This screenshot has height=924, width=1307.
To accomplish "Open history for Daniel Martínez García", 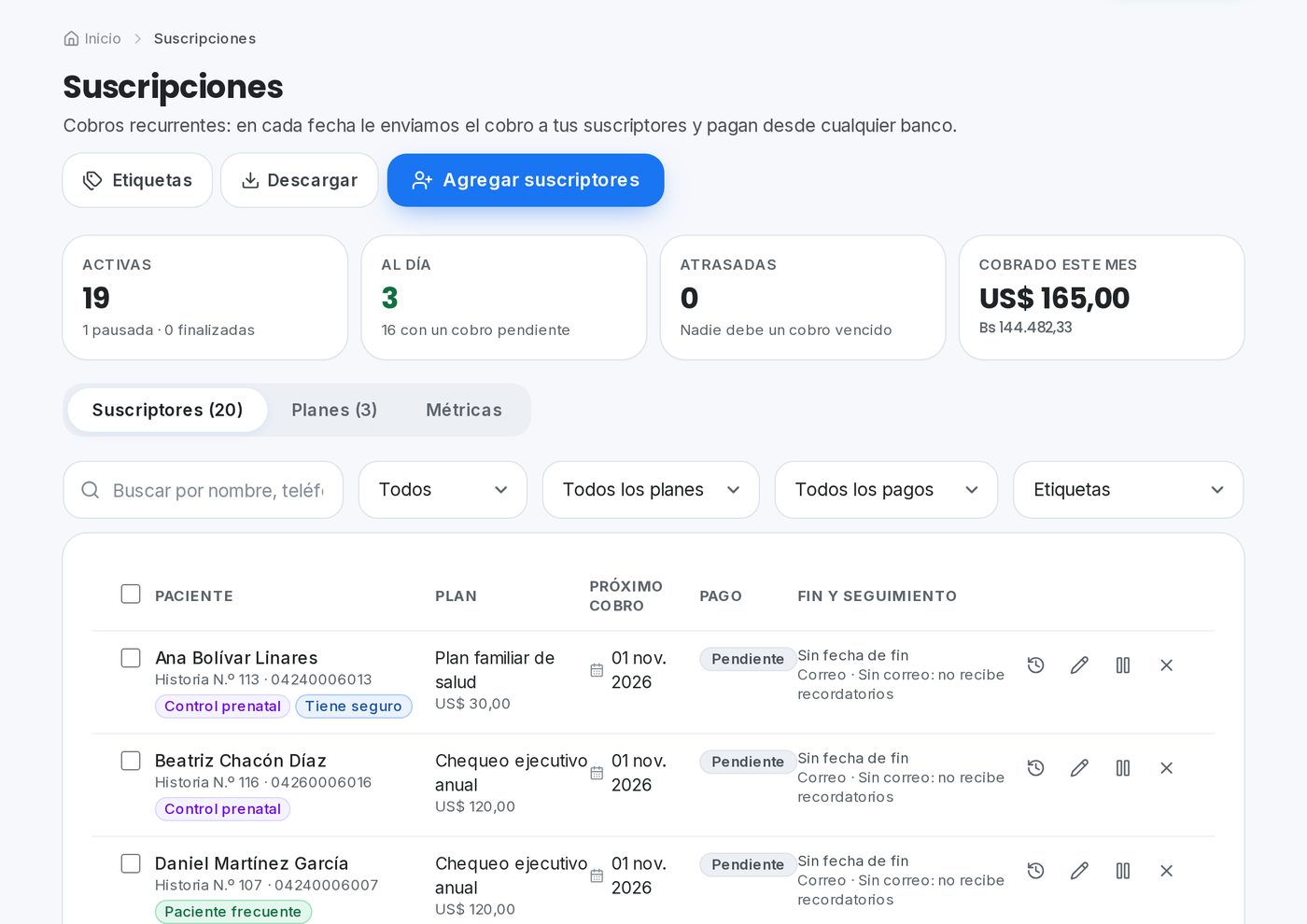I will tap(1035, 871).
